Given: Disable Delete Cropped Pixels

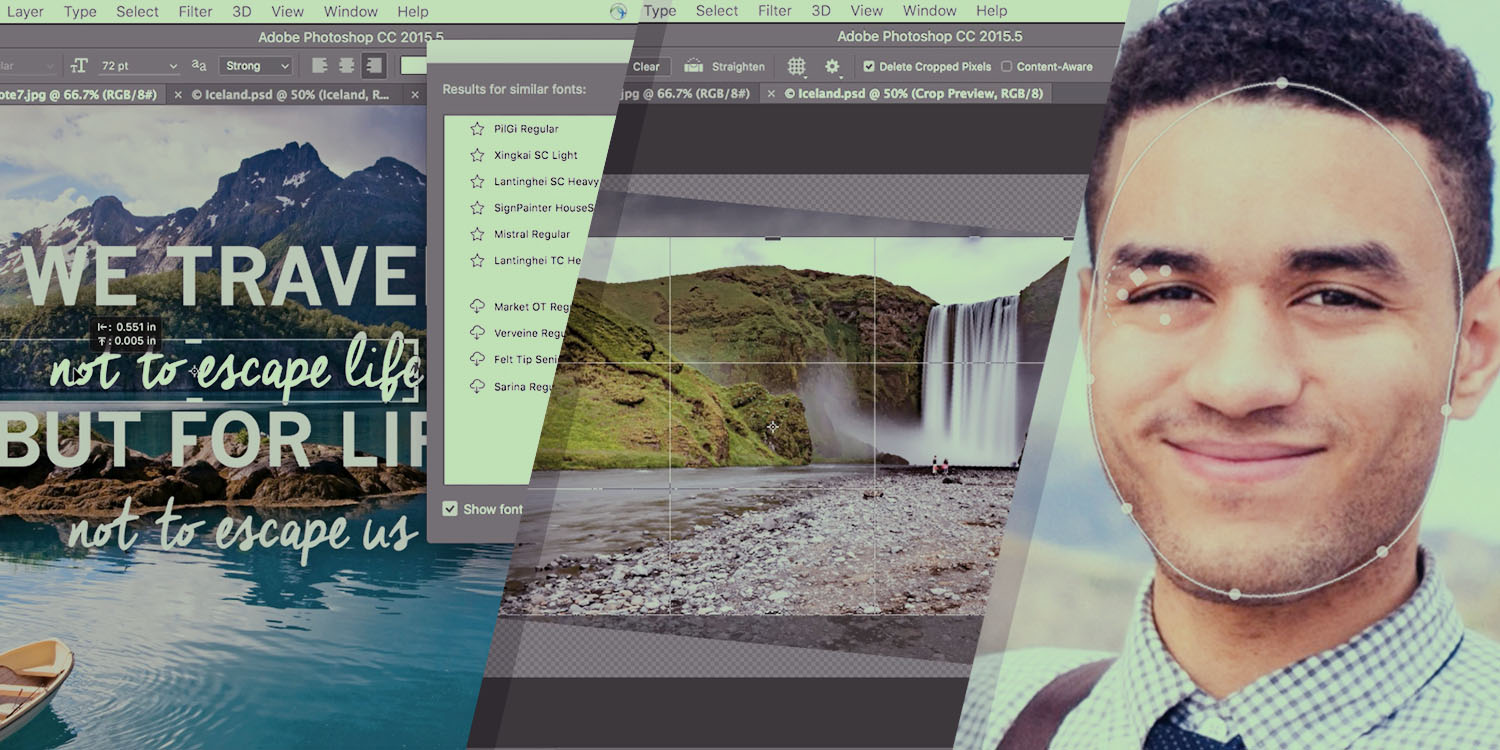Looking at the screenshot, I should coord(868,66).
